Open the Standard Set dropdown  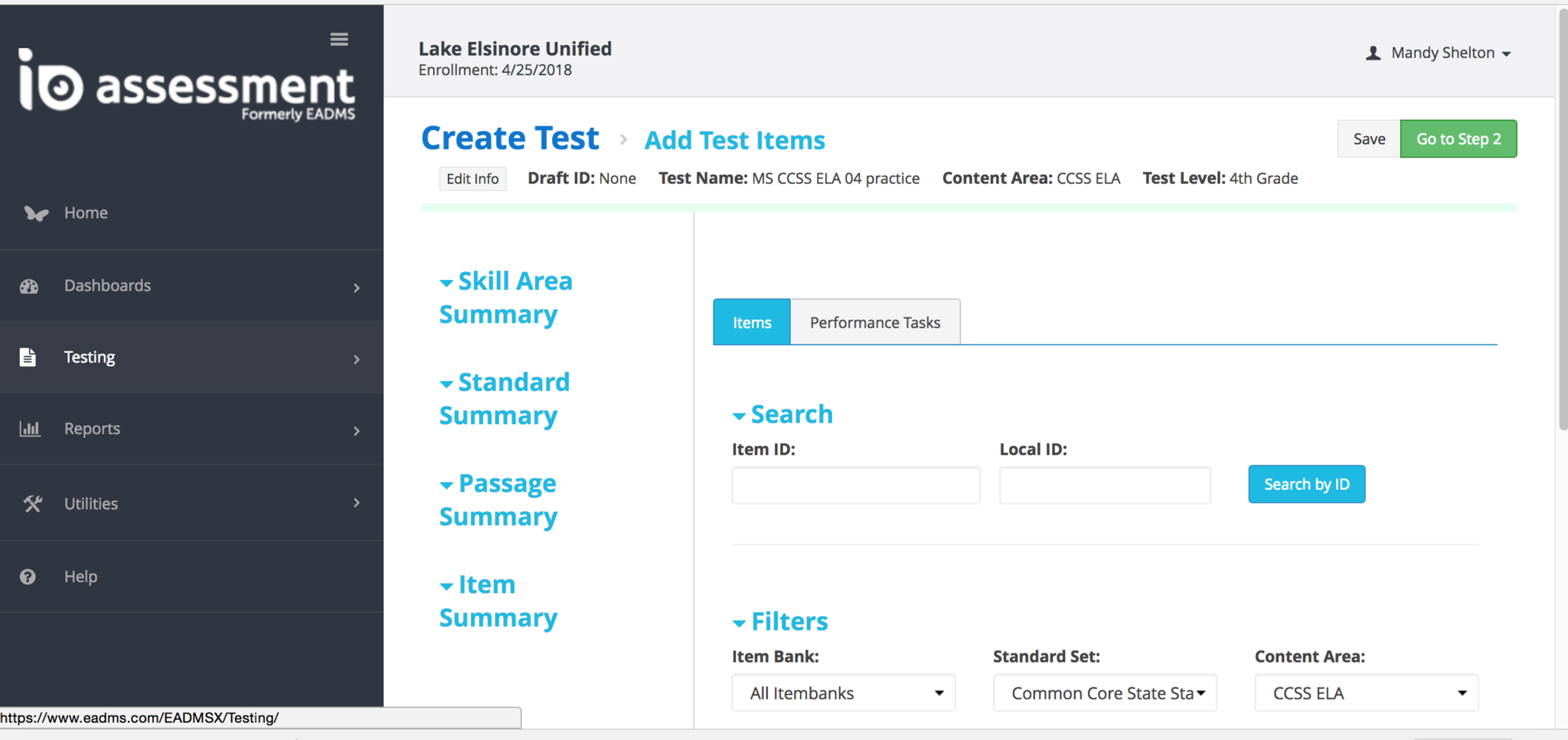click(x=1104, y=693)
